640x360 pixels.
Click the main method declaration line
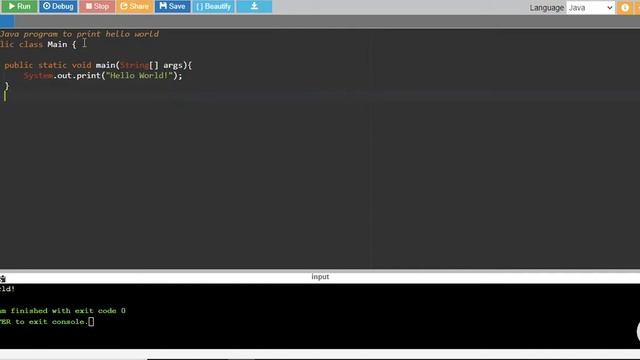pyautogui.click(x=98, y=65)
